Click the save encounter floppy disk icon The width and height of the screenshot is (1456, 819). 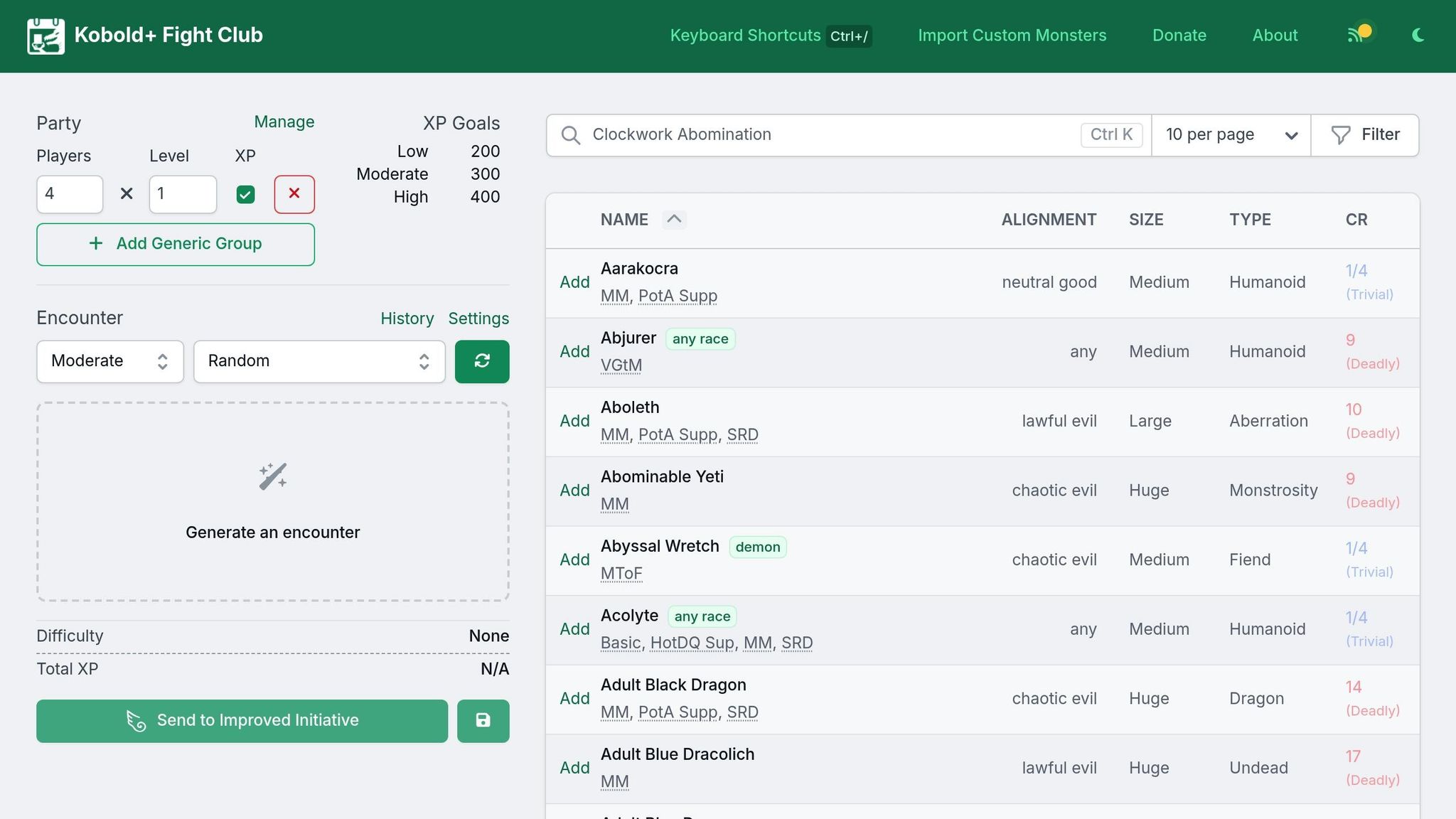tap(483, 721)
